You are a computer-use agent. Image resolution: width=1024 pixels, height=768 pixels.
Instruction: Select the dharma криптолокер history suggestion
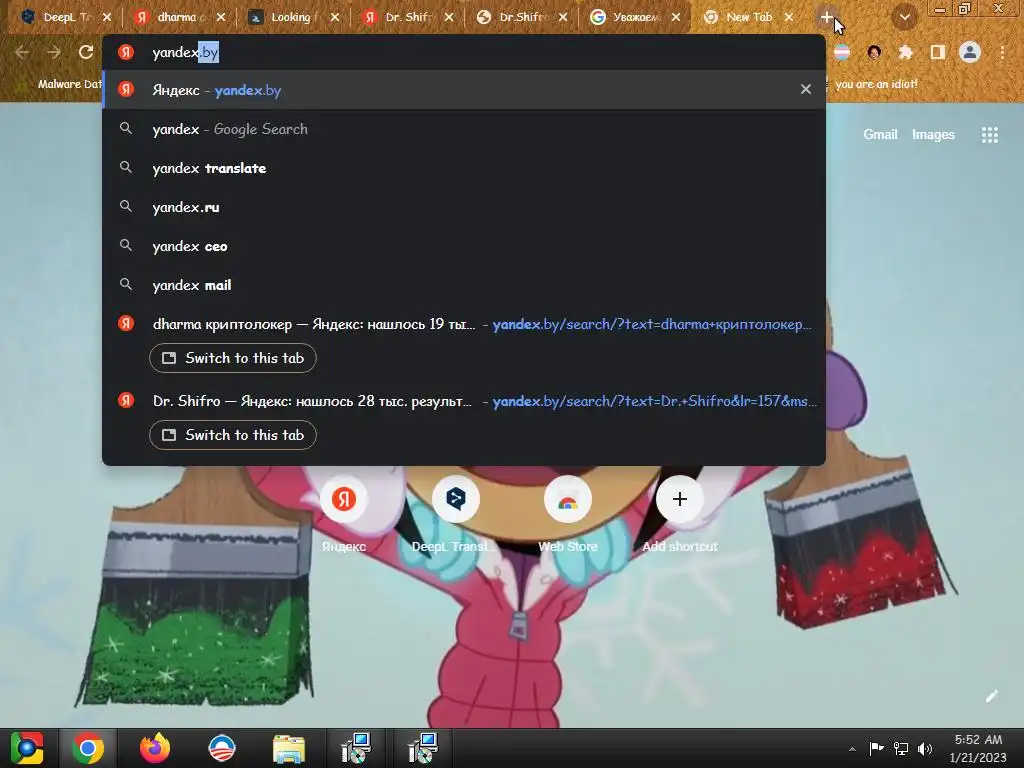tap(464, 324)
